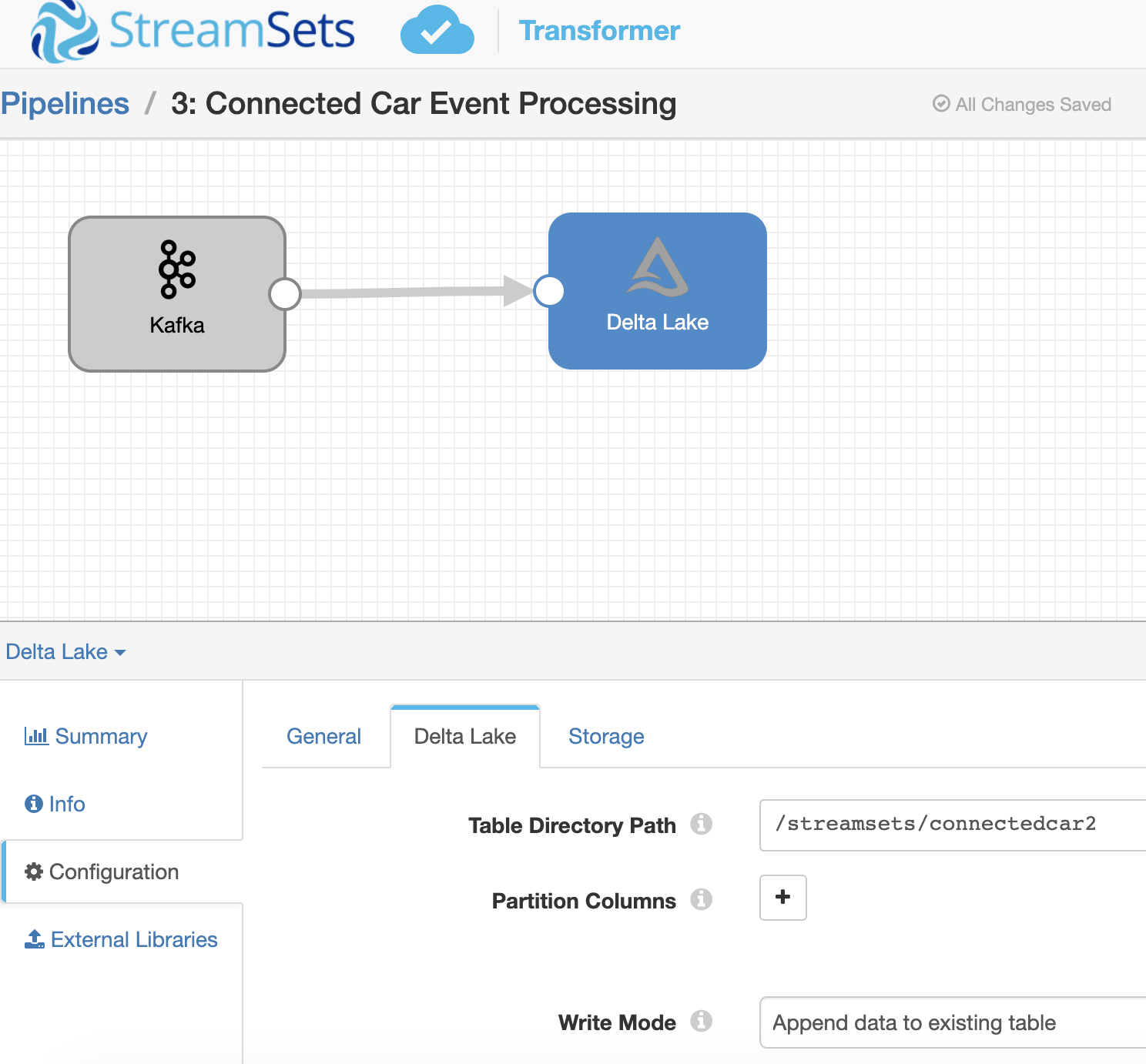This screenshot has height=1064, width=1146.
Task: Add a partition column with plus button
Action: tap(782, 897)
